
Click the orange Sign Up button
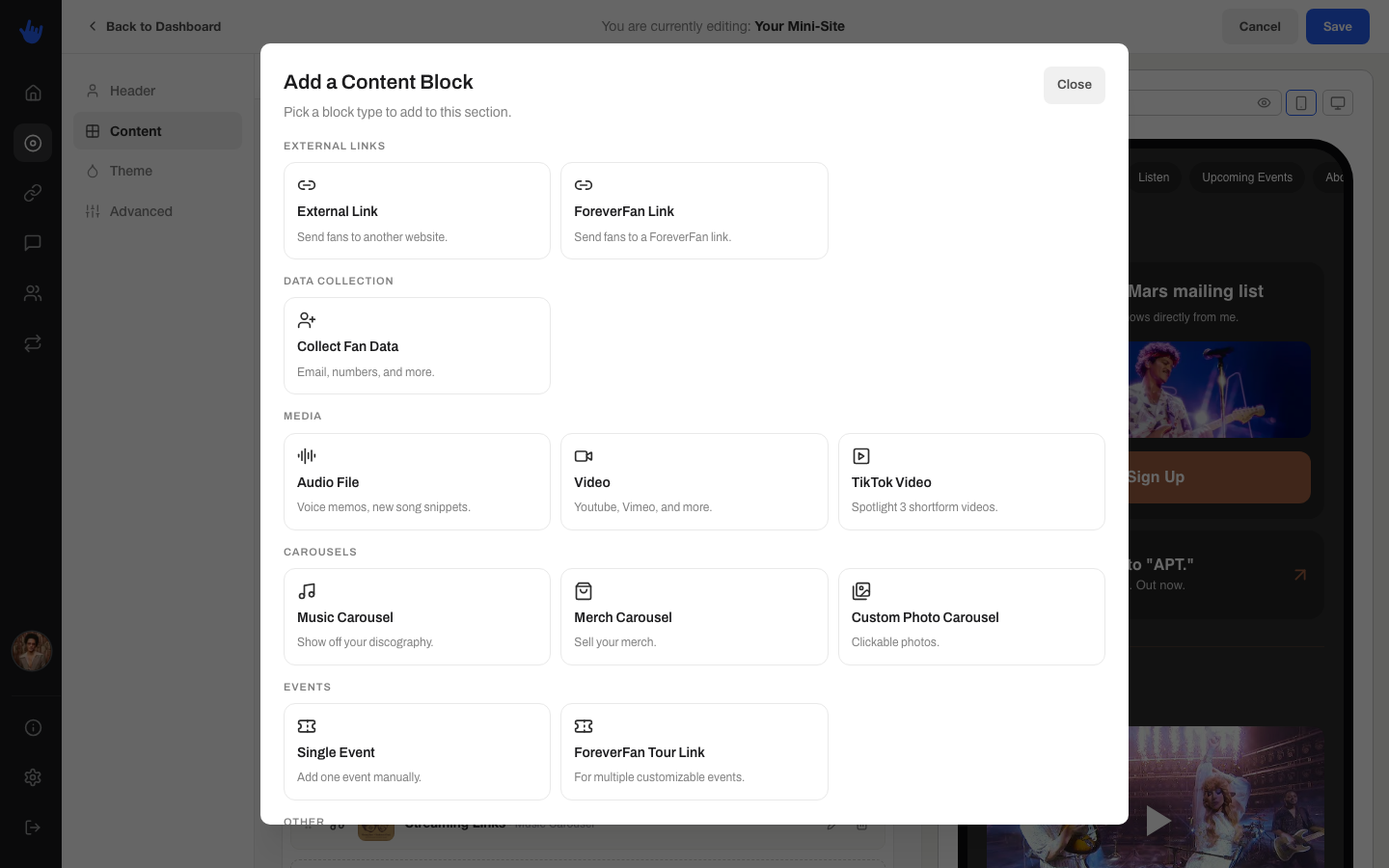pyautogui.click(x=1219, y=477)
